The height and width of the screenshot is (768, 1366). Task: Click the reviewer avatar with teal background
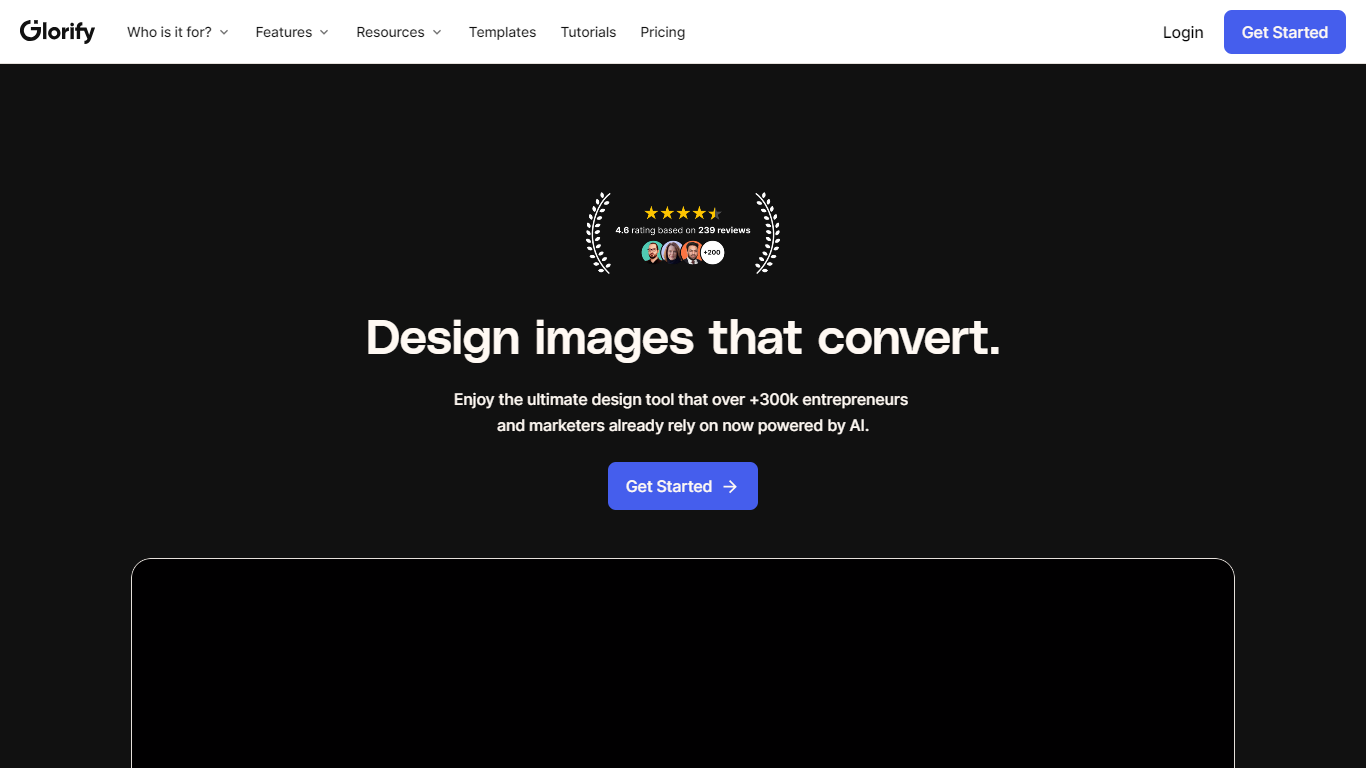652,252
